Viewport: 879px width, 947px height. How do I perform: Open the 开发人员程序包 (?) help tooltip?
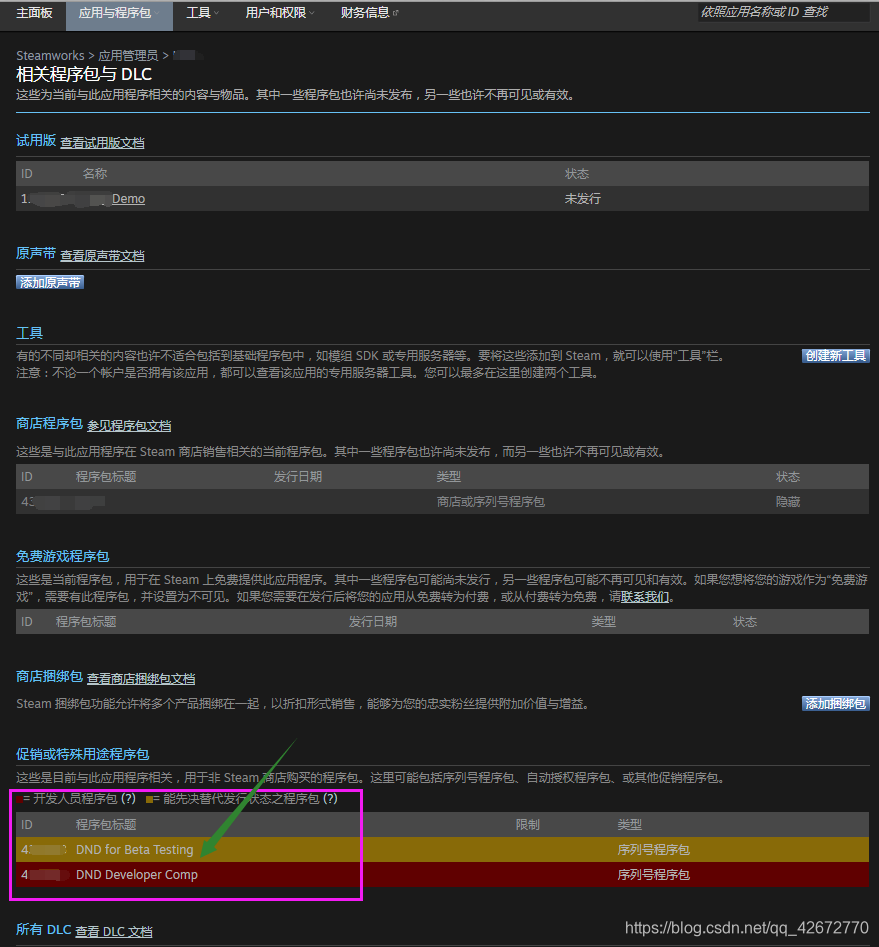(x=128, y=798)
